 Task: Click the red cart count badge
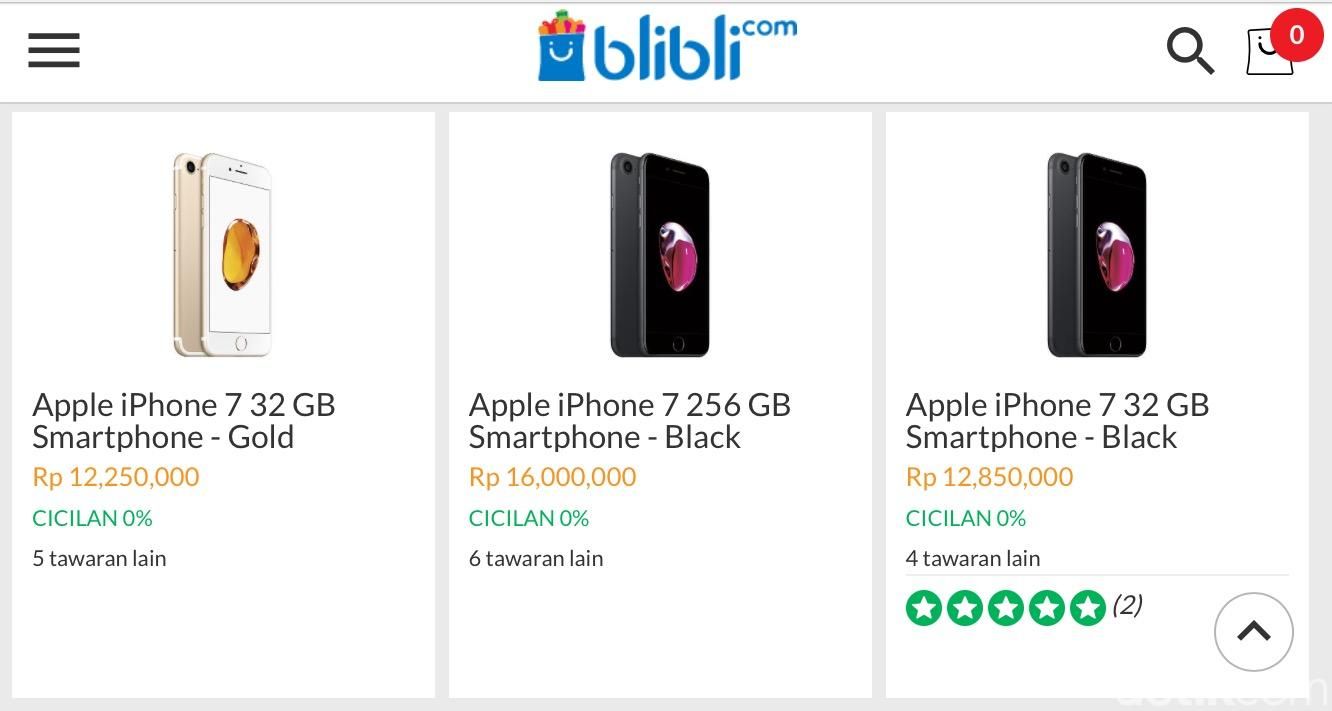click(x=1296, y=35)
